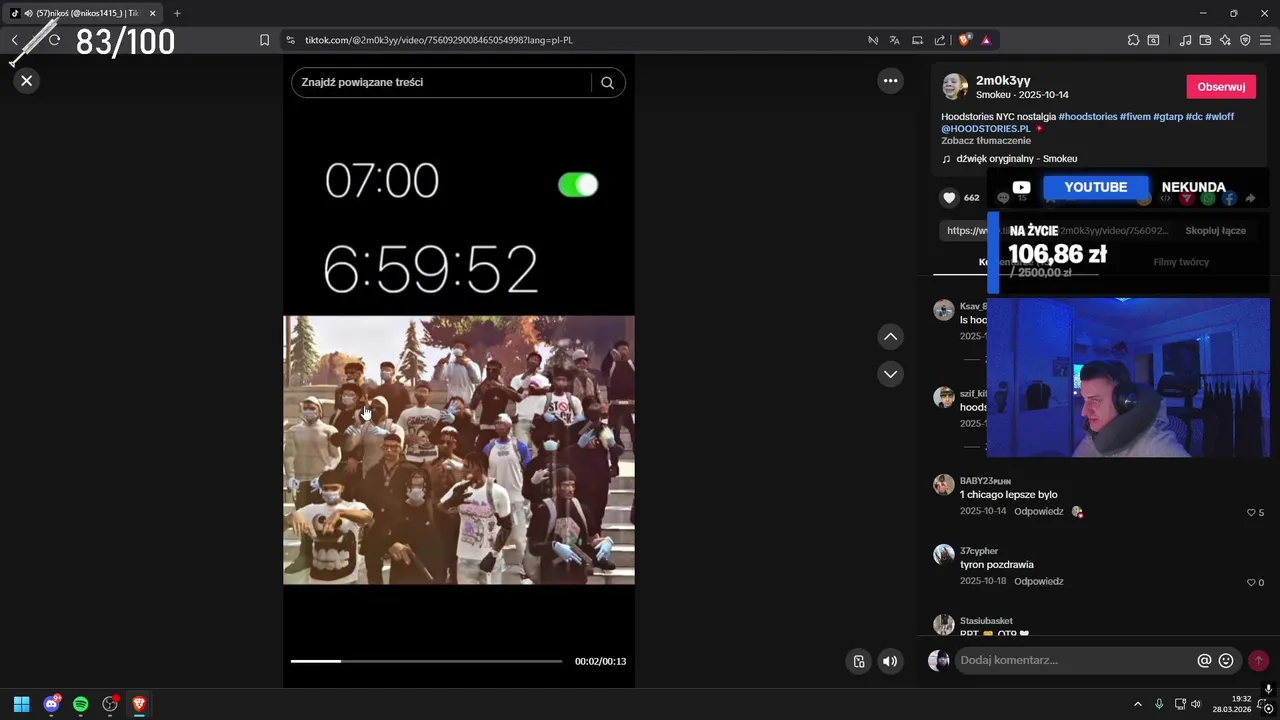Screen dimensions: 1280x720
Task: Mute the video with the speaker icon
Action: [890, 661]
